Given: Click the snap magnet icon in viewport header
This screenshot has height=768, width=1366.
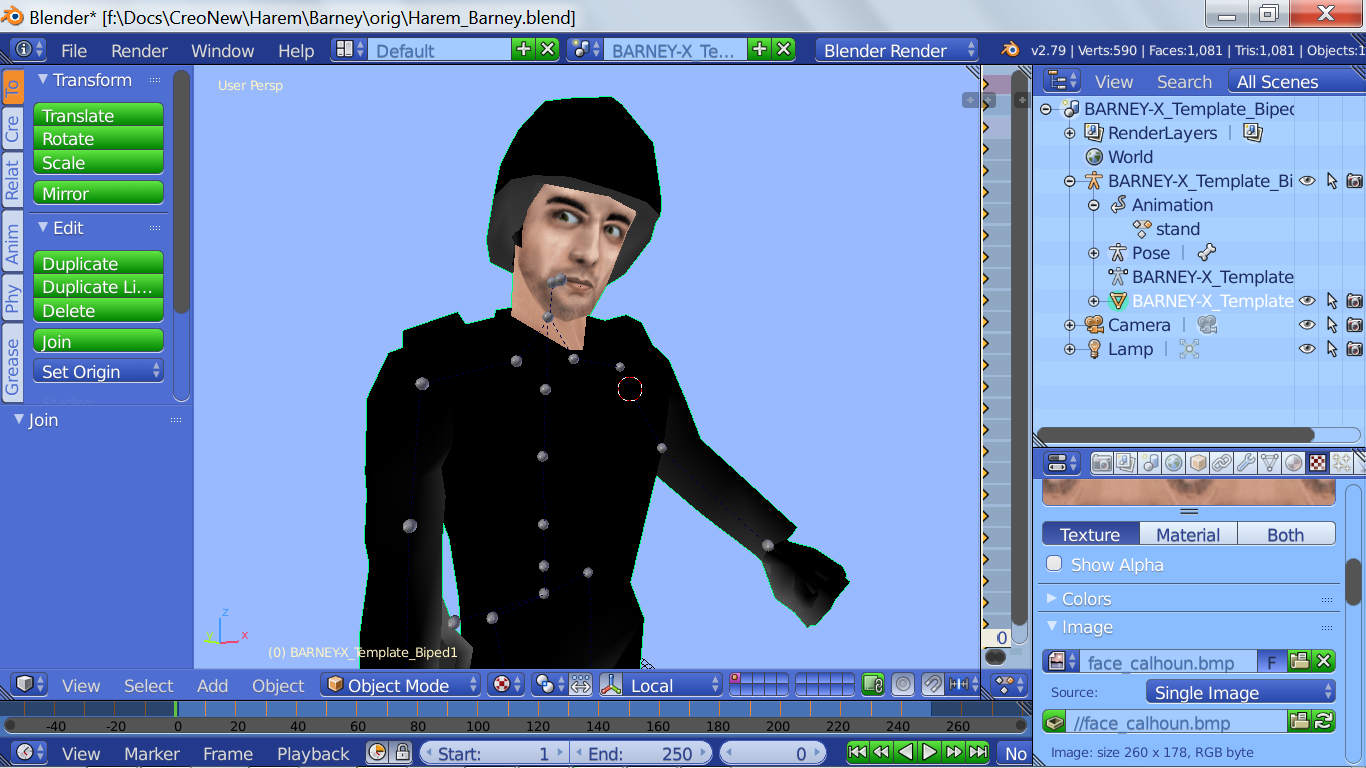Looking at the screenshot, I should 932,685.
